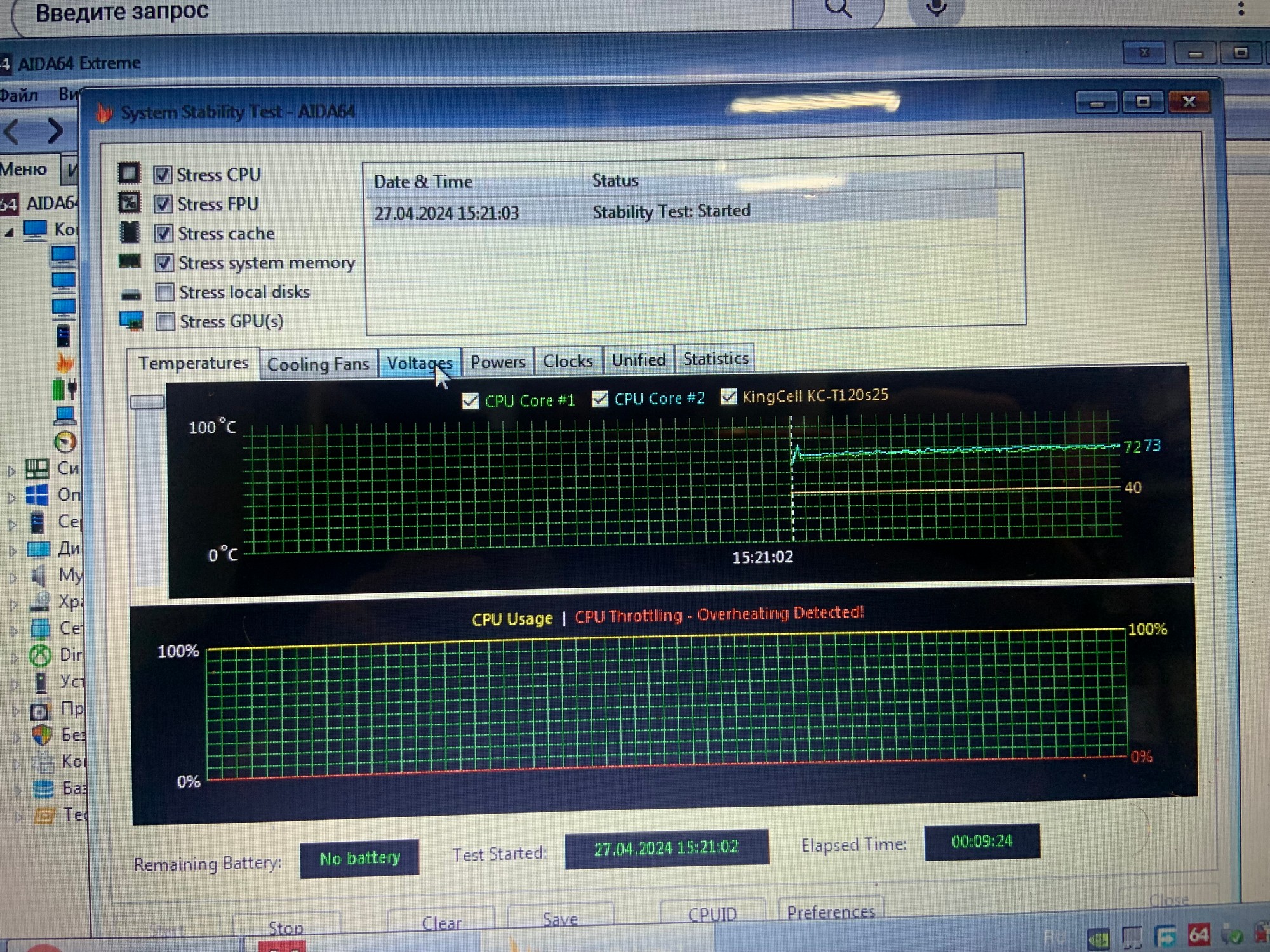Viewport: 1270px width, 952px height.
Task: Click the shield security icon in sidebar tree
Action: point(41,735)
